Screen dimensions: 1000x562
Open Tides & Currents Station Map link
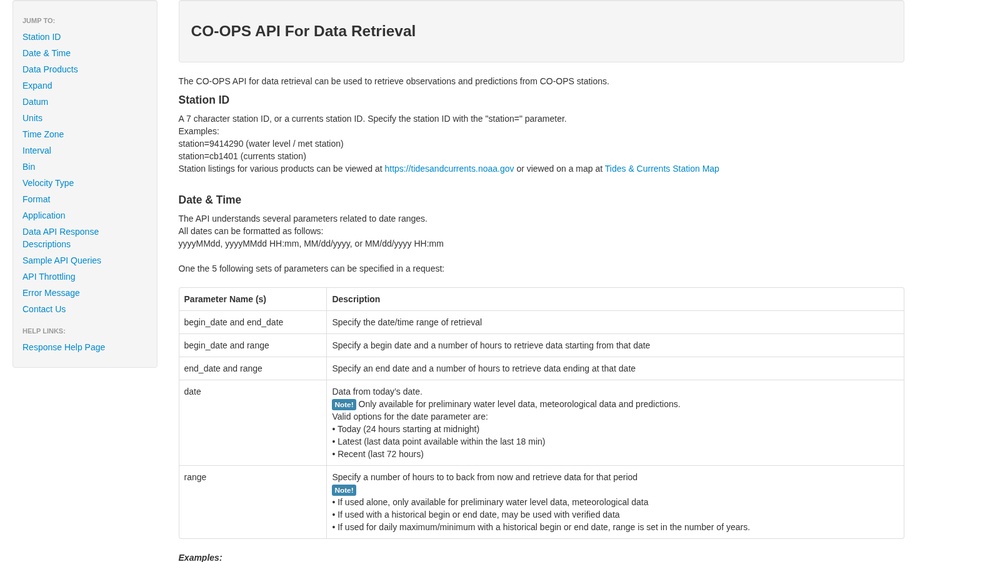[661, 169]
